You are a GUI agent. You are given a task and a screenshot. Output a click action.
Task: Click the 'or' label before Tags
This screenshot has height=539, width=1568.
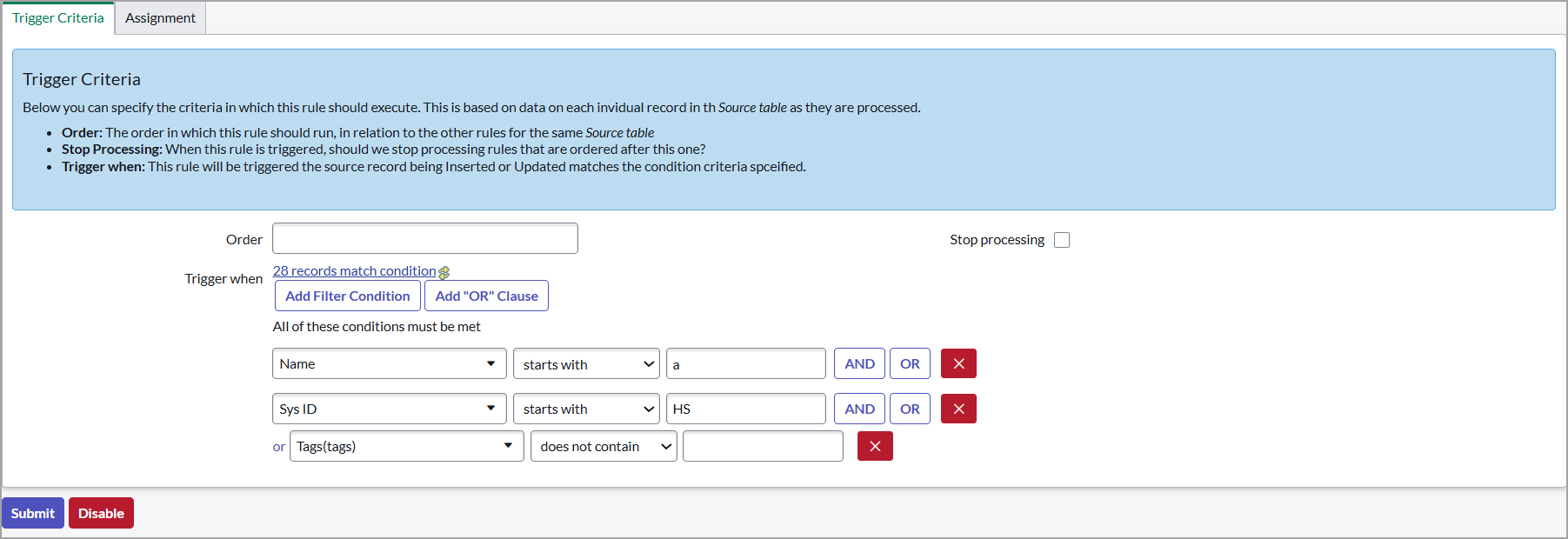coord(278,447)
